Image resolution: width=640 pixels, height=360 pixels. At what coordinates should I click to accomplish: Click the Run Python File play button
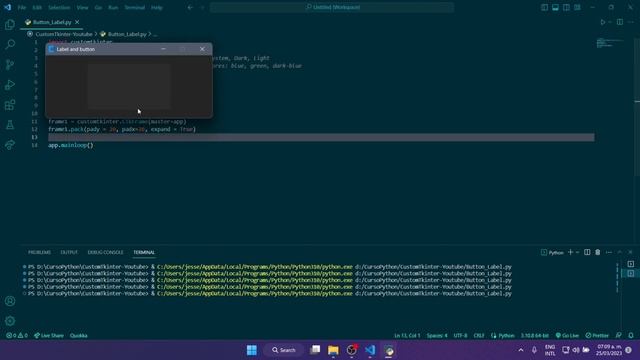click(x=602, y=22)
